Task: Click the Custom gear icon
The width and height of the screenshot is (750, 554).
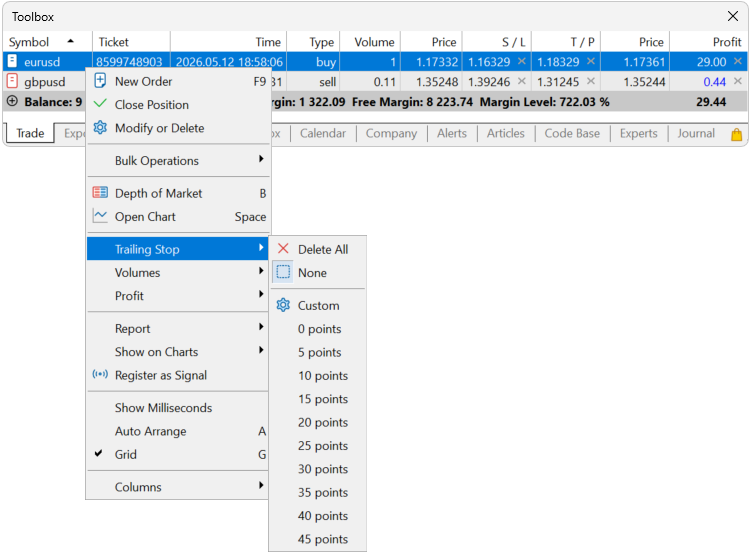Action: 283,305
